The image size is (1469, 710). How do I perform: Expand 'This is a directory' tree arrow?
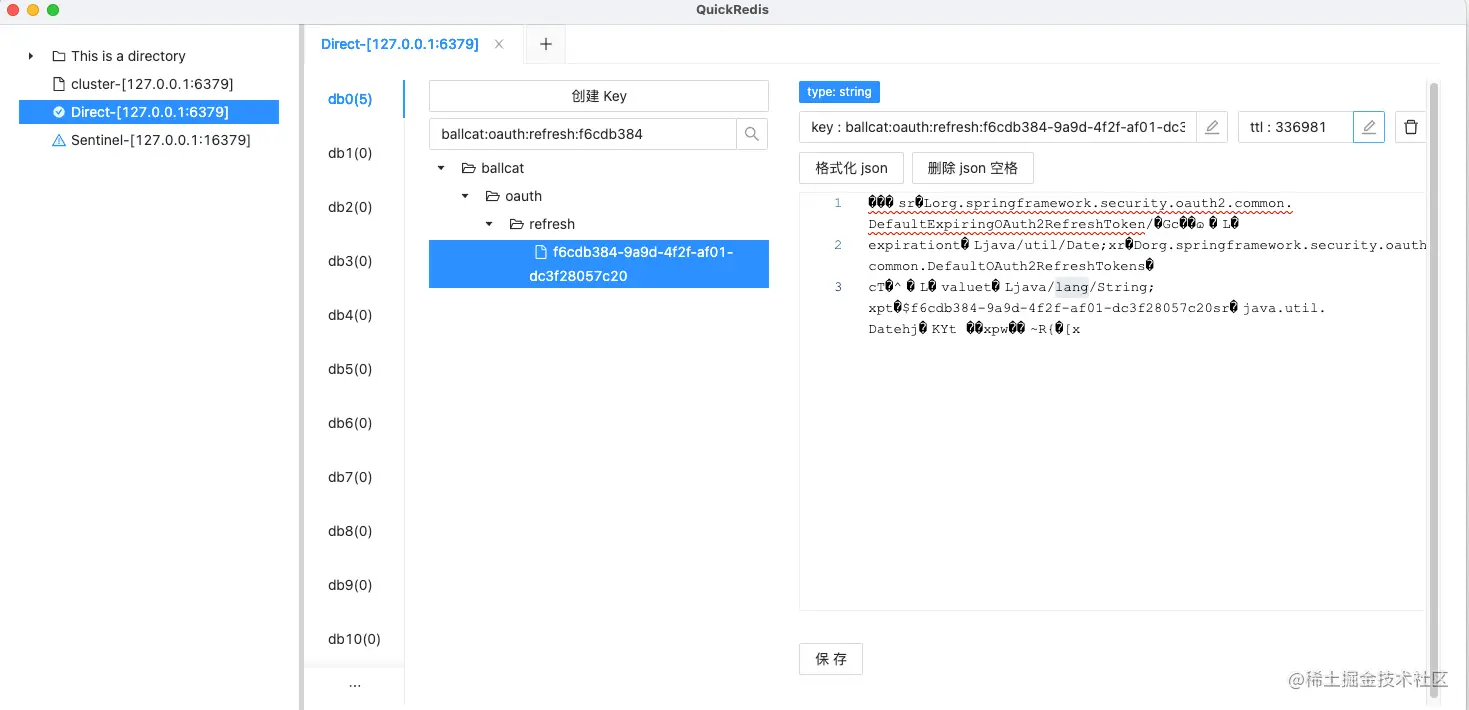(31, 56)
